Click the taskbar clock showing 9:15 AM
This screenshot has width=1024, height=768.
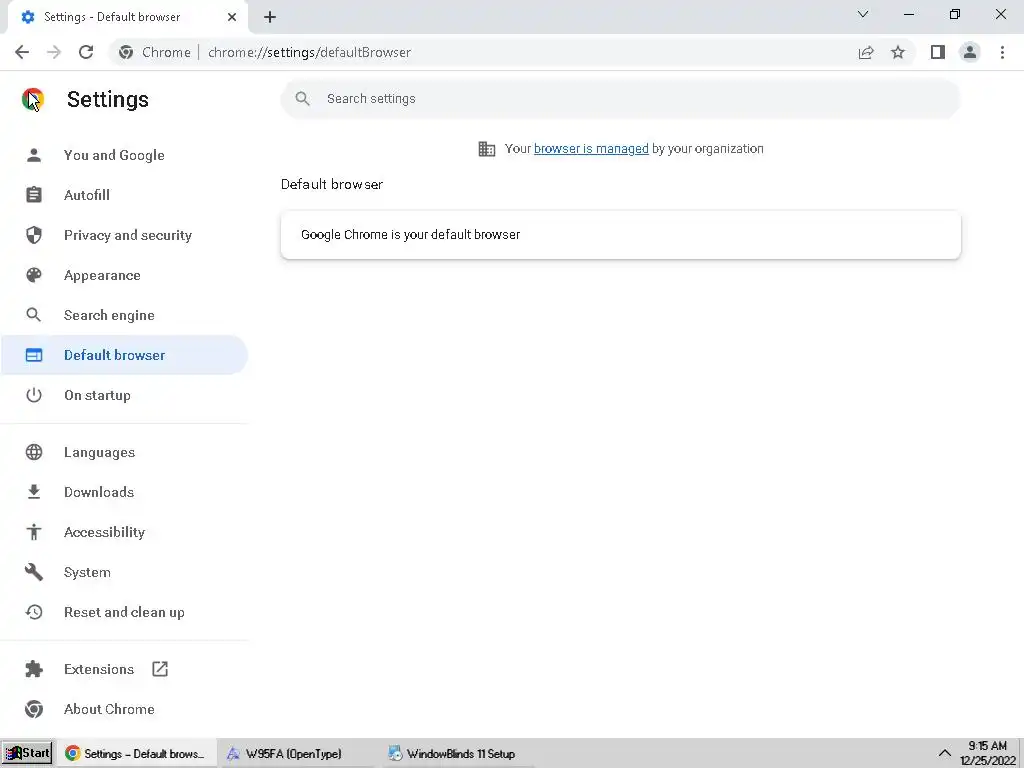987,753
